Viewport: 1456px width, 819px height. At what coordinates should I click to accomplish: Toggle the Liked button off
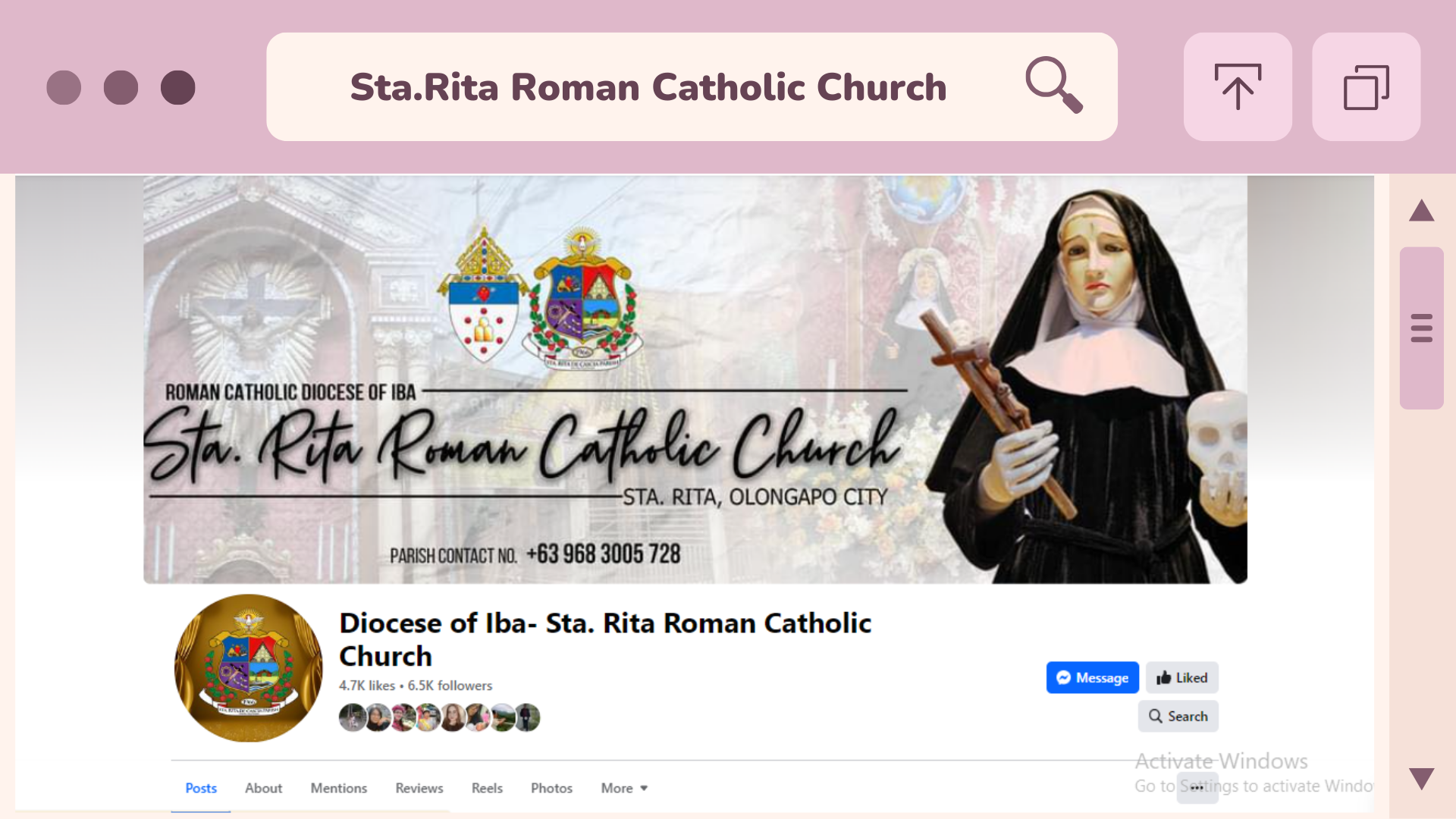[1181, 677]
